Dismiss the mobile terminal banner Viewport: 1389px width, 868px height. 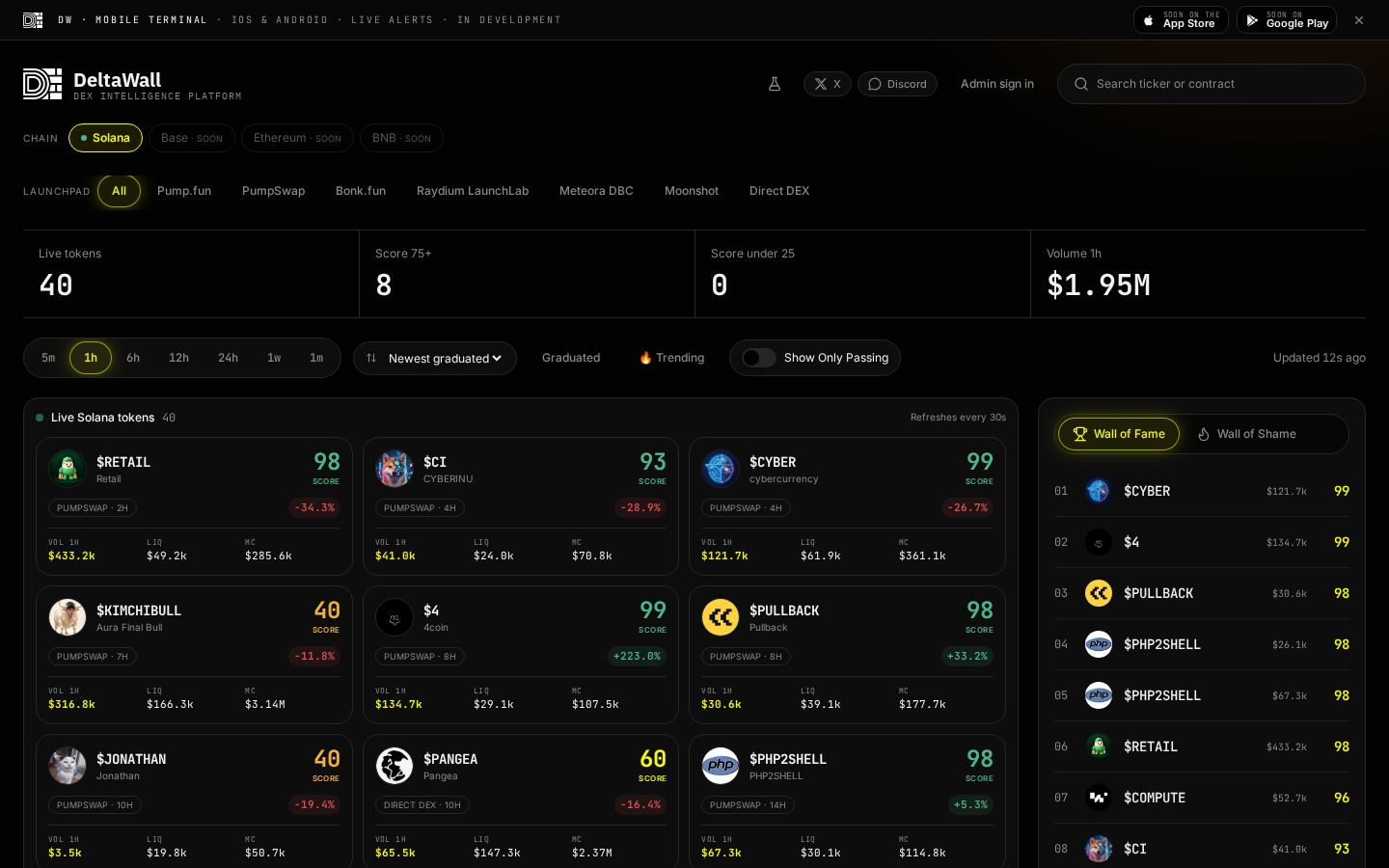[x=1359, y=20]
